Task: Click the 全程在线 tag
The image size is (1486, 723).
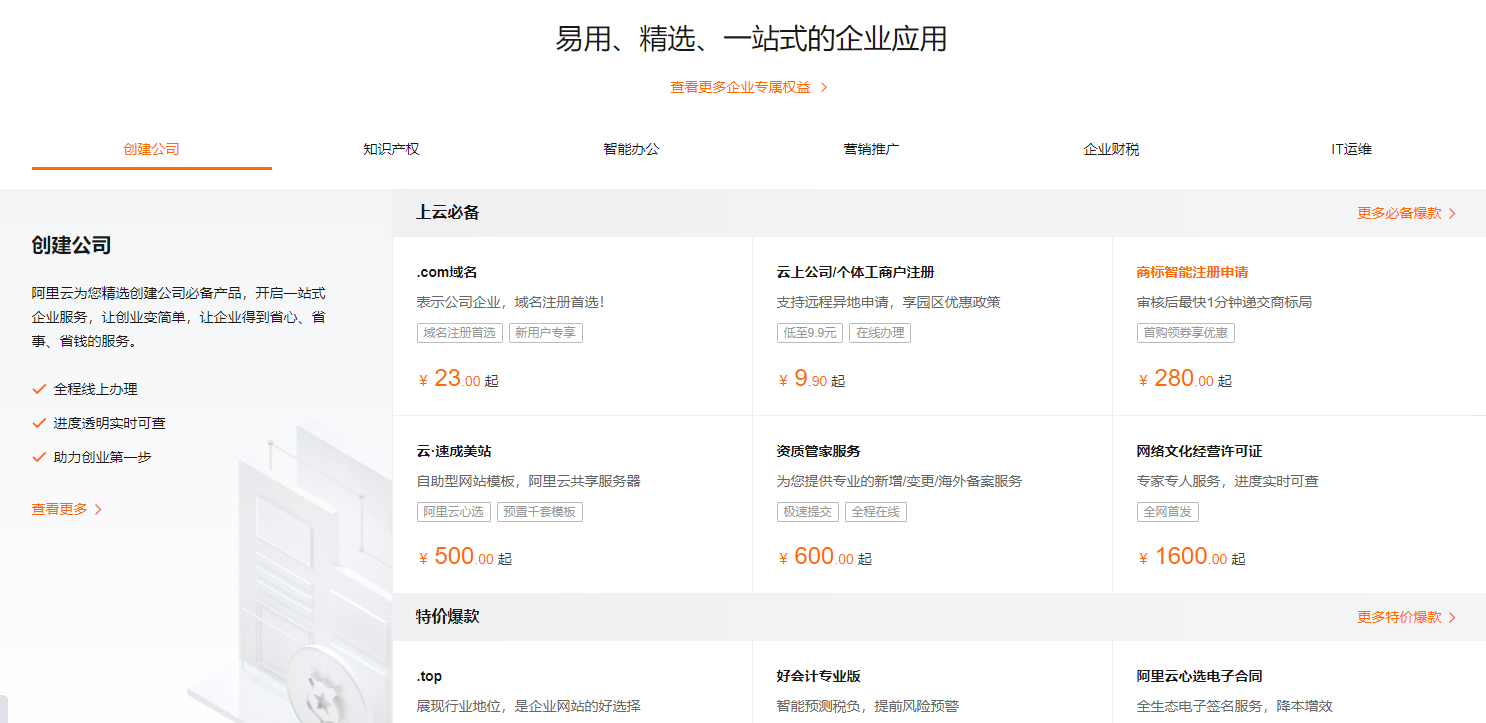Action: coord(875,512)
